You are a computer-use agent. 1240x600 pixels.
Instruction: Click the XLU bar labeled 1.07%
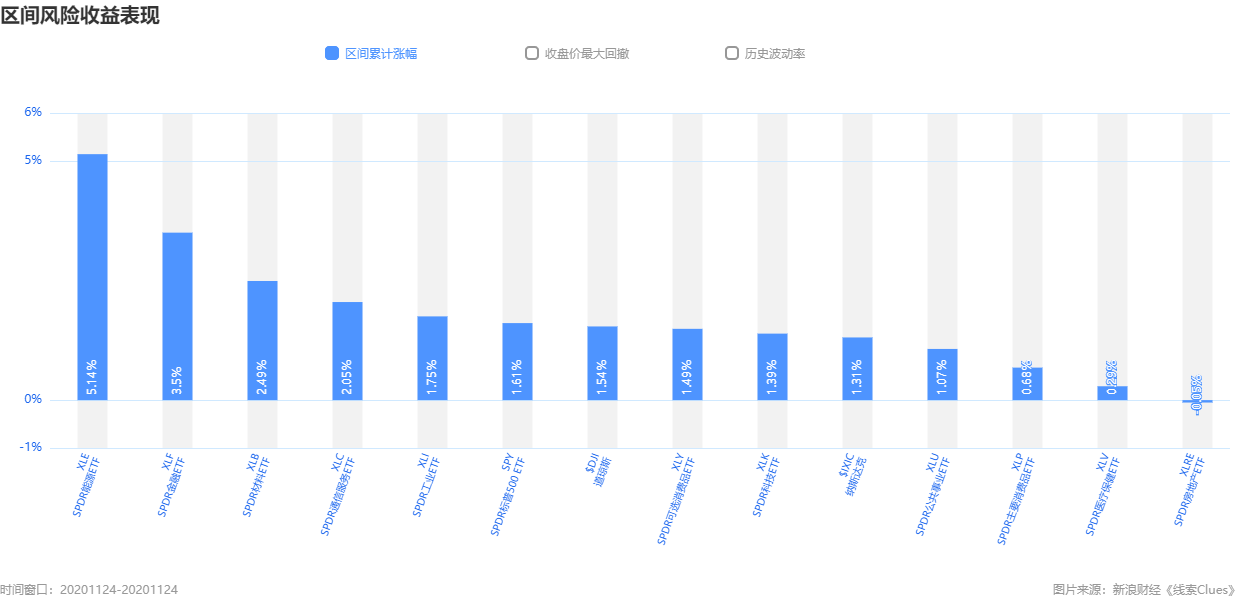pos(943,374)
